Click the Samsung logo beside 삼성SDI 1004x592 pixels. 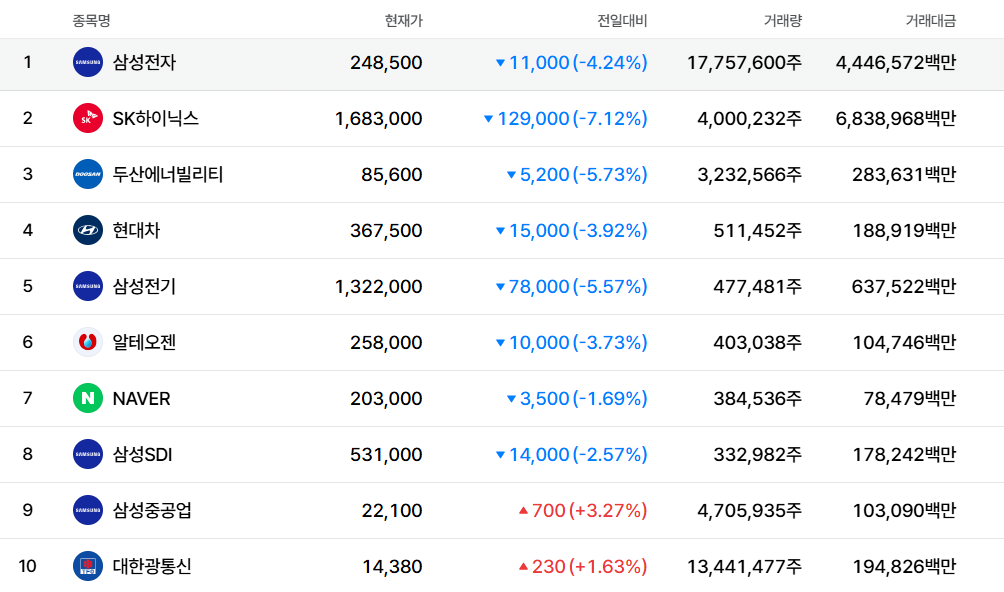point(88,454)
